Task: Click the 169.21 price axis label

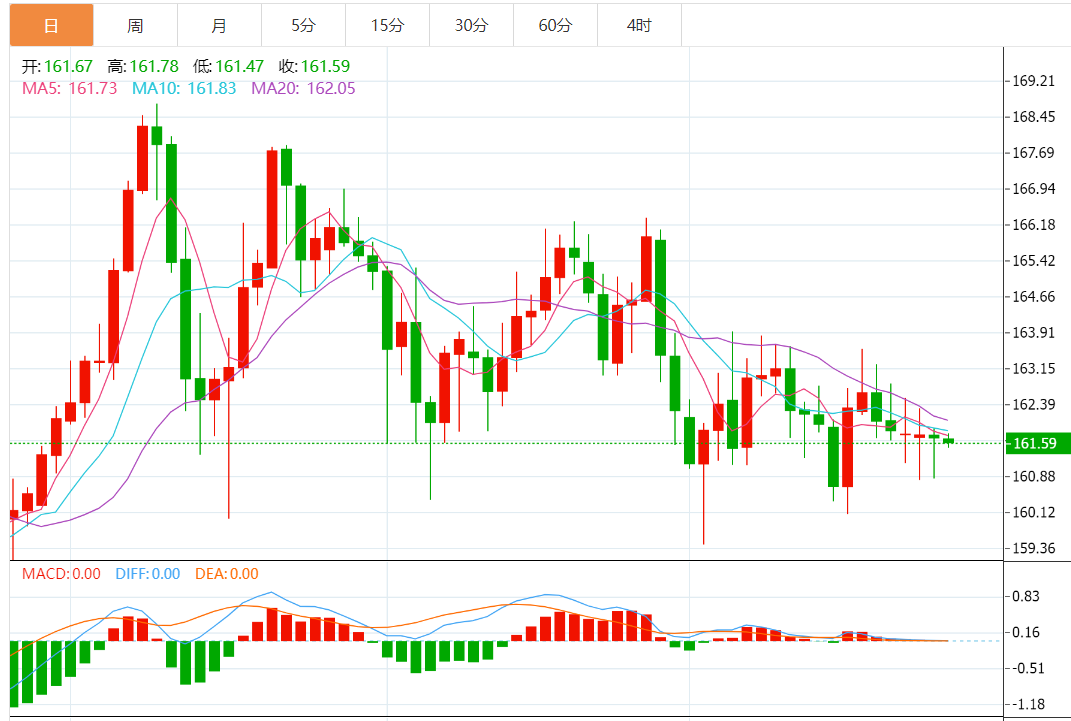Action: pyautogui.click(x=1033, y=81)
